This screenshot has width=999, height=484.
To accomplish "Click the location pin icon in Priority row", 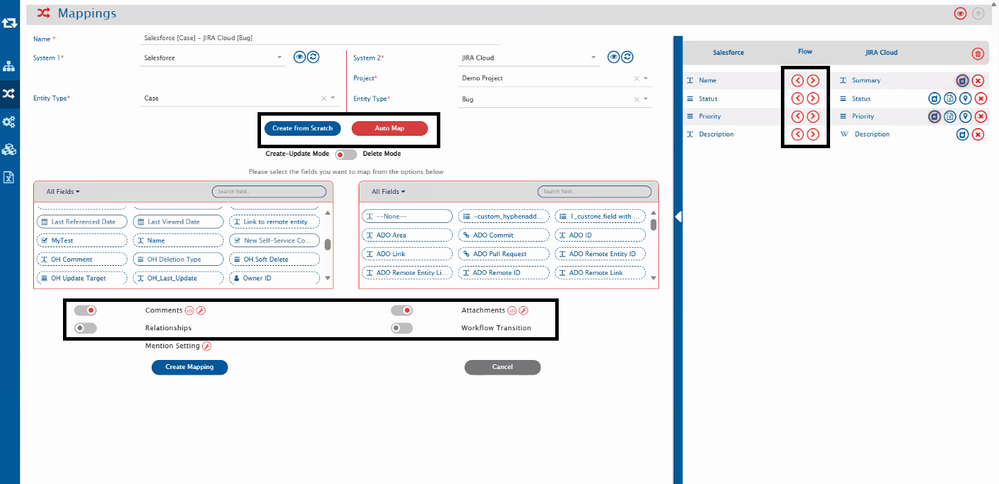I will pyautogui.click(x=965, y=116).
